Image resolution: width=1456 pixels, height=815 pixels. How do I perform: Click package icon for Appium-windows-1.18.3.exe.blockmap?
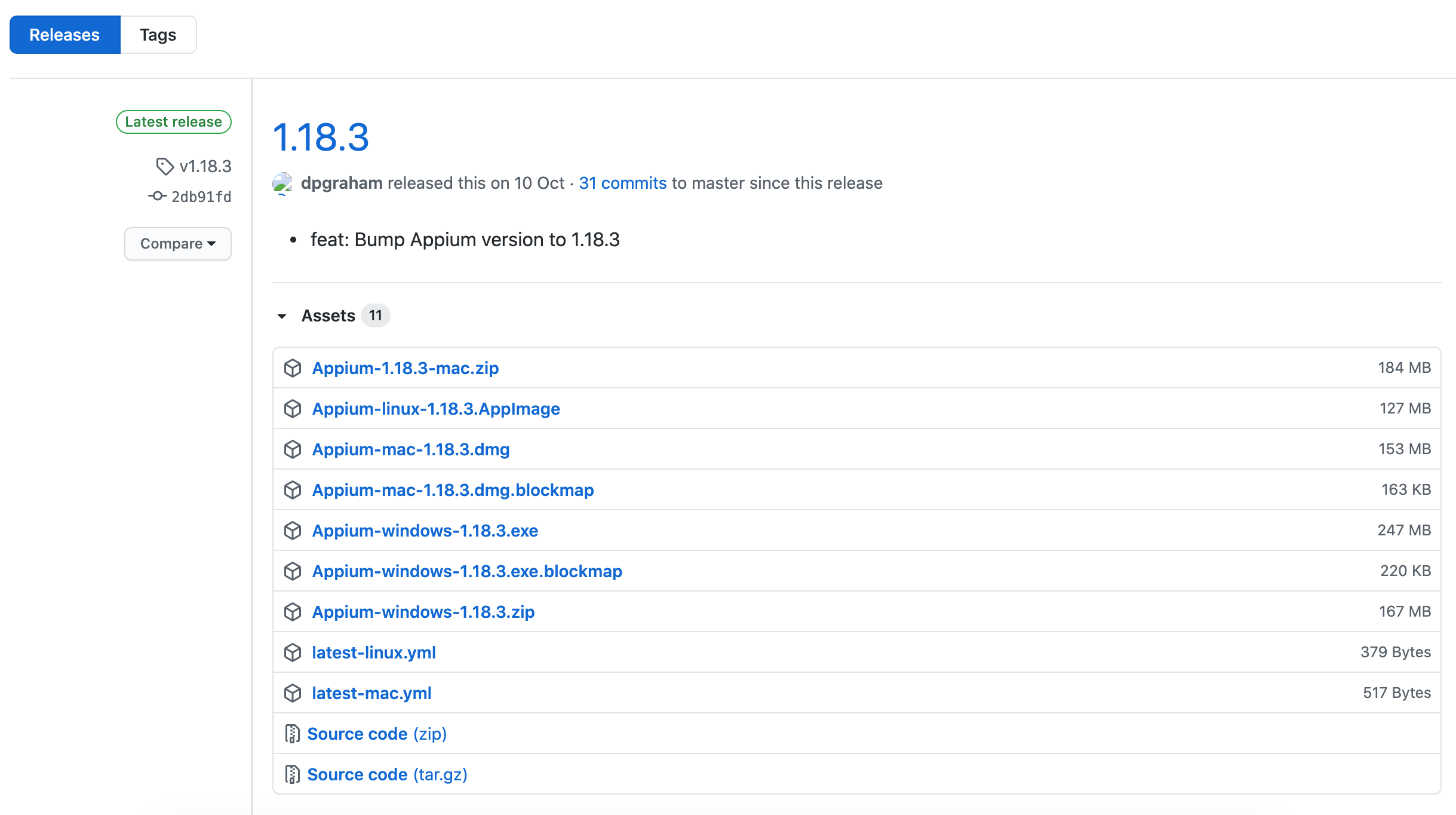(293, 571)
